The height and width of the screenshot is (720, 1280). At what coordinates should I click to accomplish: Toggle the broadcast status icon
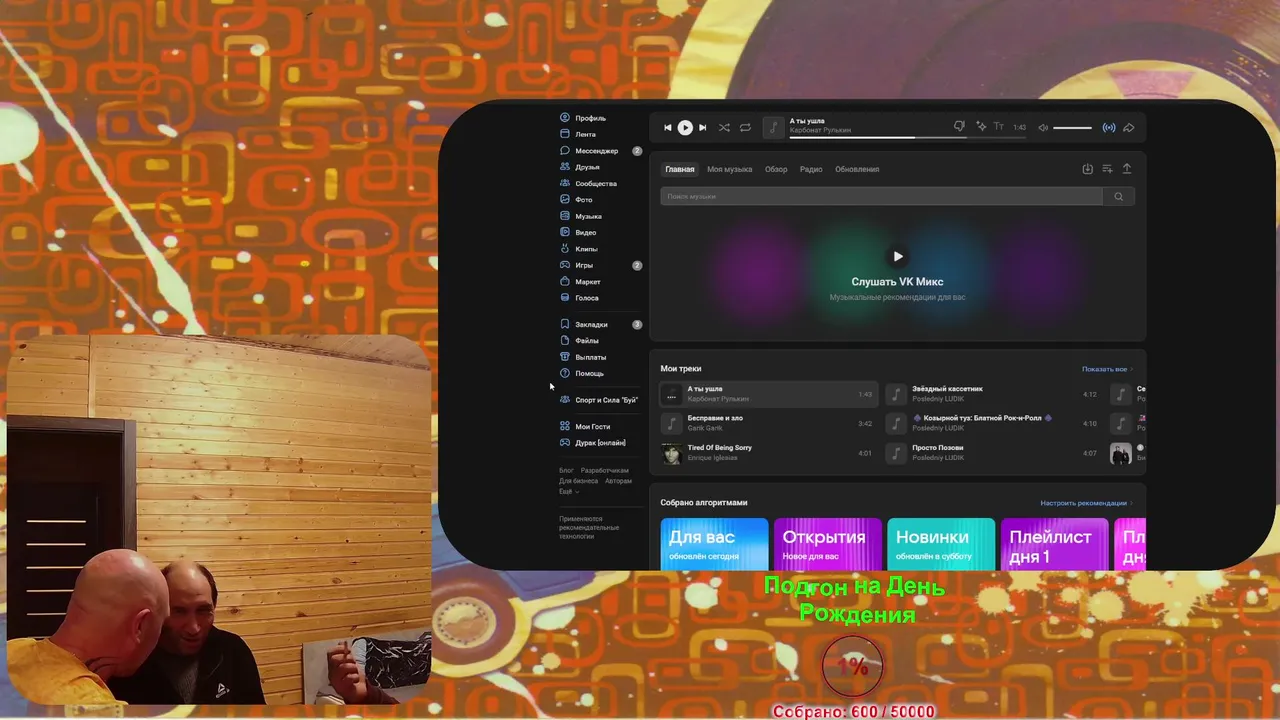(x=1109, y=128)
